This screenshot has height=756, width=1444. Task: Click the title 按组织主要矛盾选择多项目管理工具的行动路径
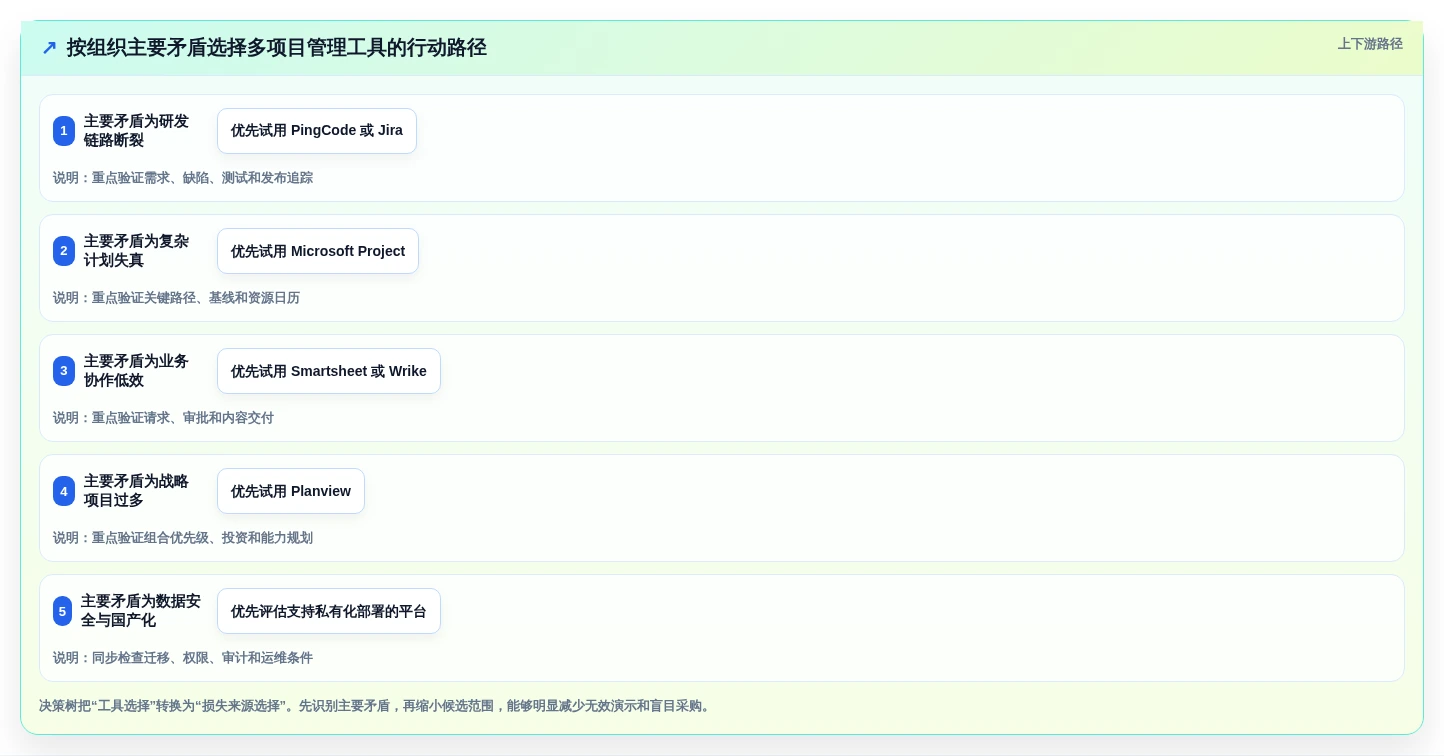coord(277,48)
